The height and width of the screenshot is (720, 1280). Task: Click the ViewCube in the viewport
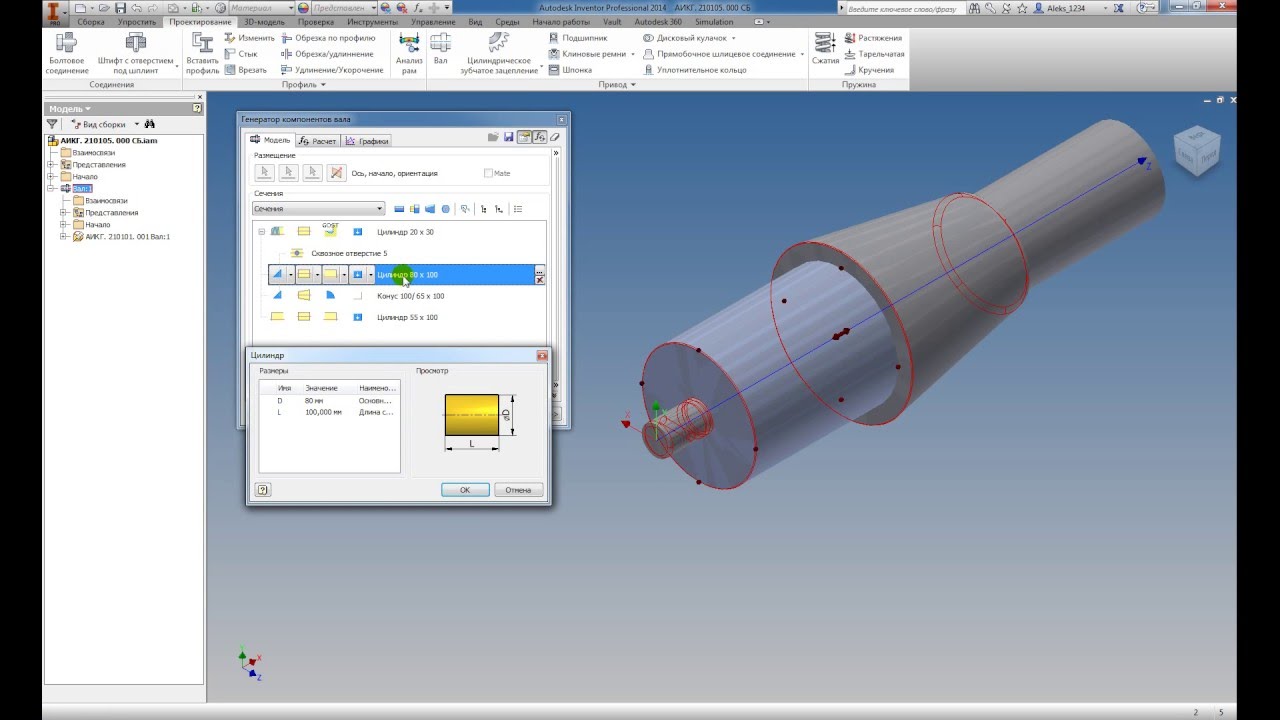point(1196,152)
